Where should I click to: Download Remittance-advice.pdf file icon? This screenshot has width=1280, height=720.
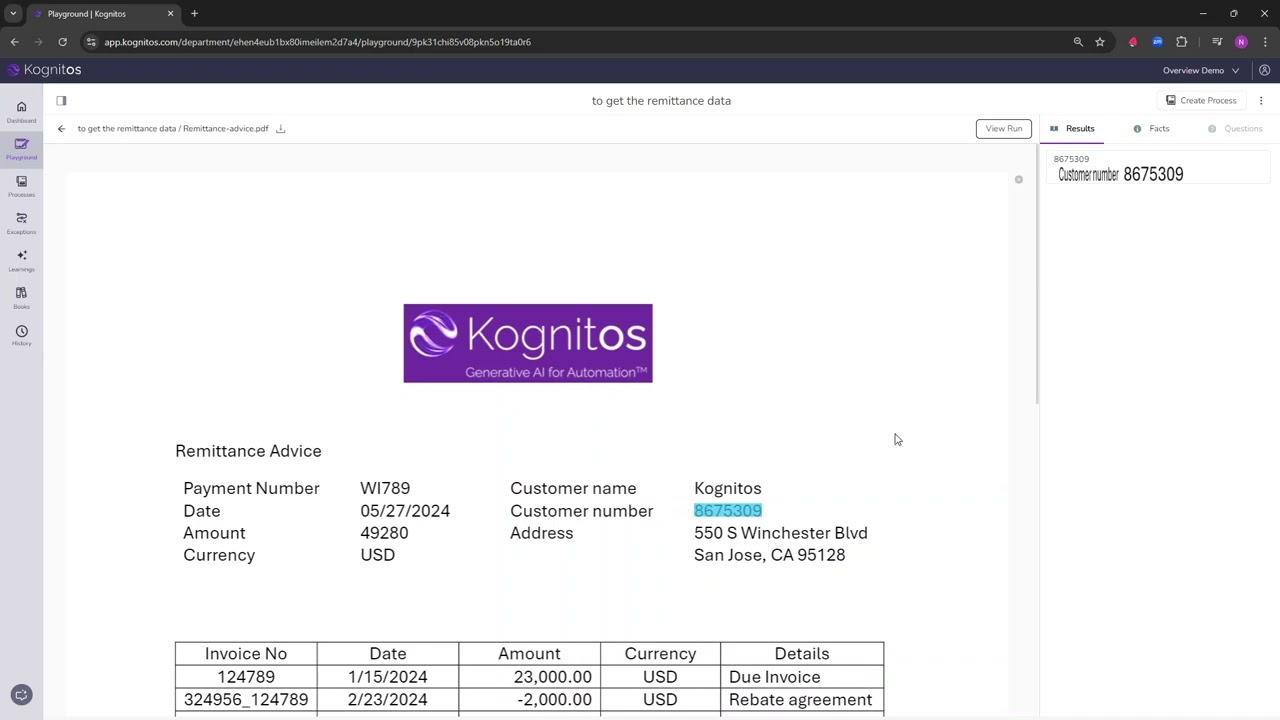pos(280,128)
